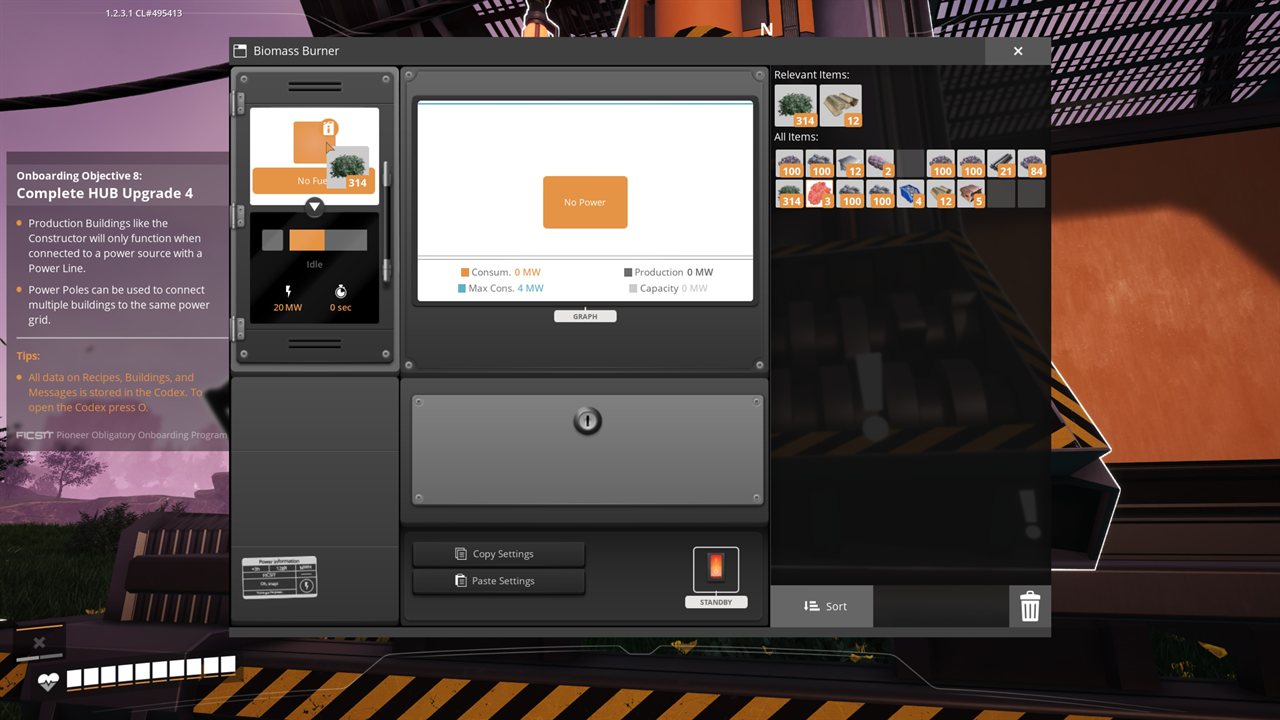Select the rods stack of 21 in All Items
Image resolution: width=1280 pixels, height=720 pixels.
pyautogui.click(x=1001, y=163)
